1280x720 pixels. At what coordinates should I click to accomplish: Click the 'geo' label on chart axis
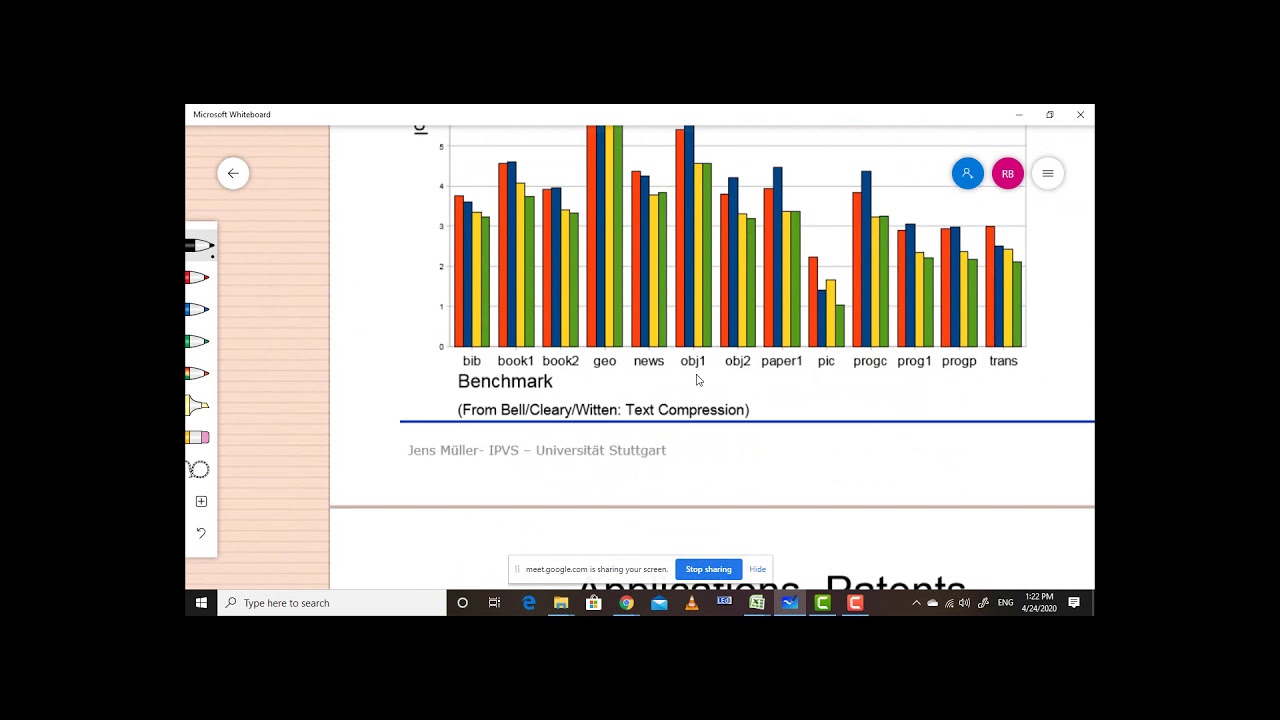point(604,361)
